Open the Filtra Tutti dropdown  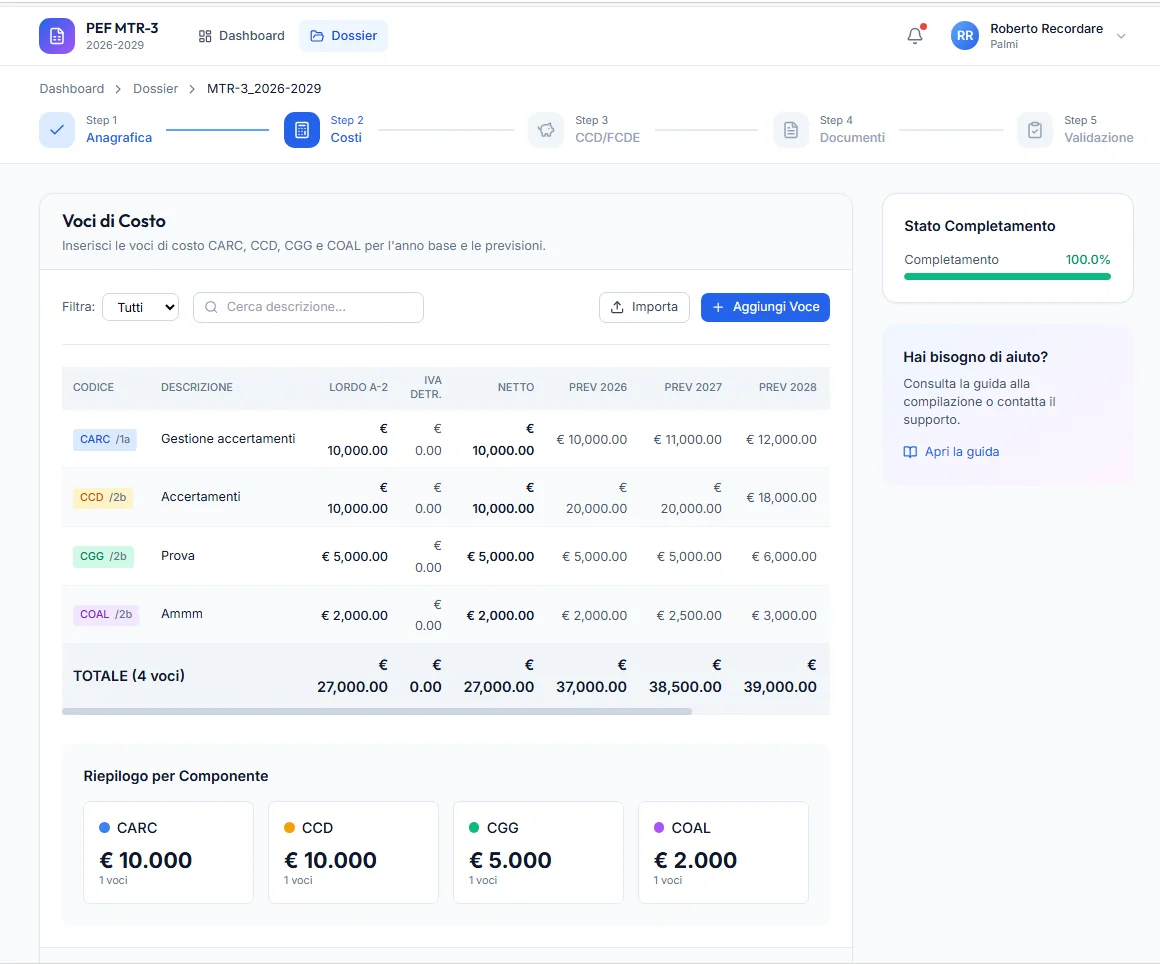point(141,307)
